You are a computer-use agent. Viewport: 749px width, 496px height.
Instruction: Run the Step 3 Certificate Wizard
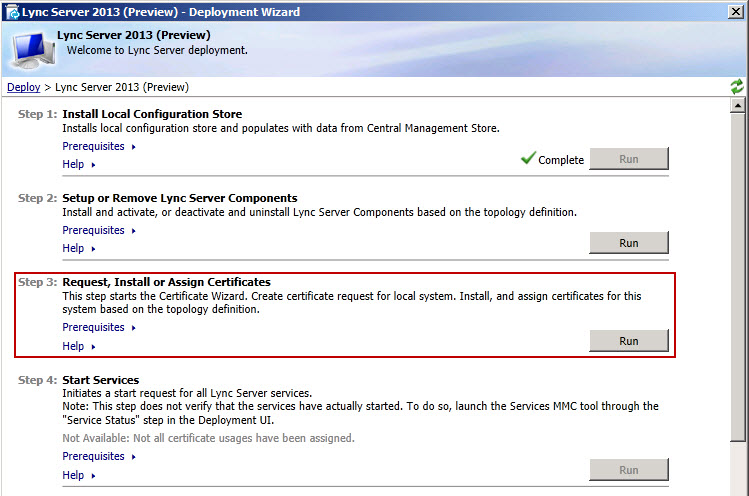coord(628,341)
